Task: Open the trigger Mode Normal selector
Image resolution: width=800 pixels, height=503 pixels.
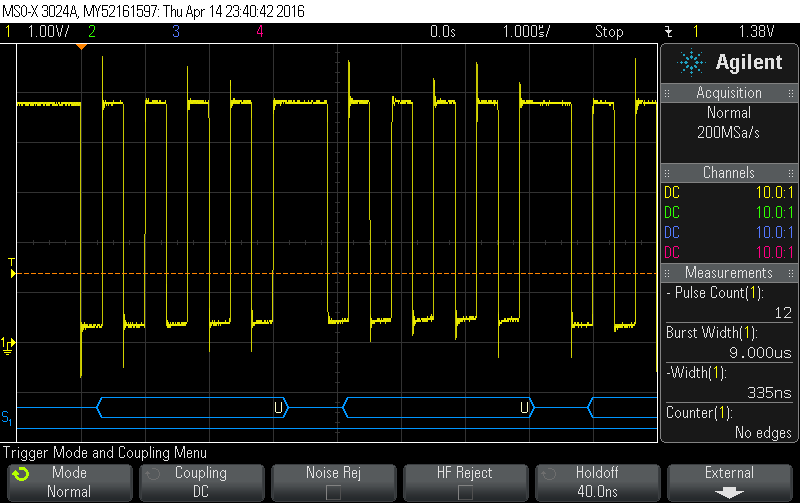Action: coord(68,481)
